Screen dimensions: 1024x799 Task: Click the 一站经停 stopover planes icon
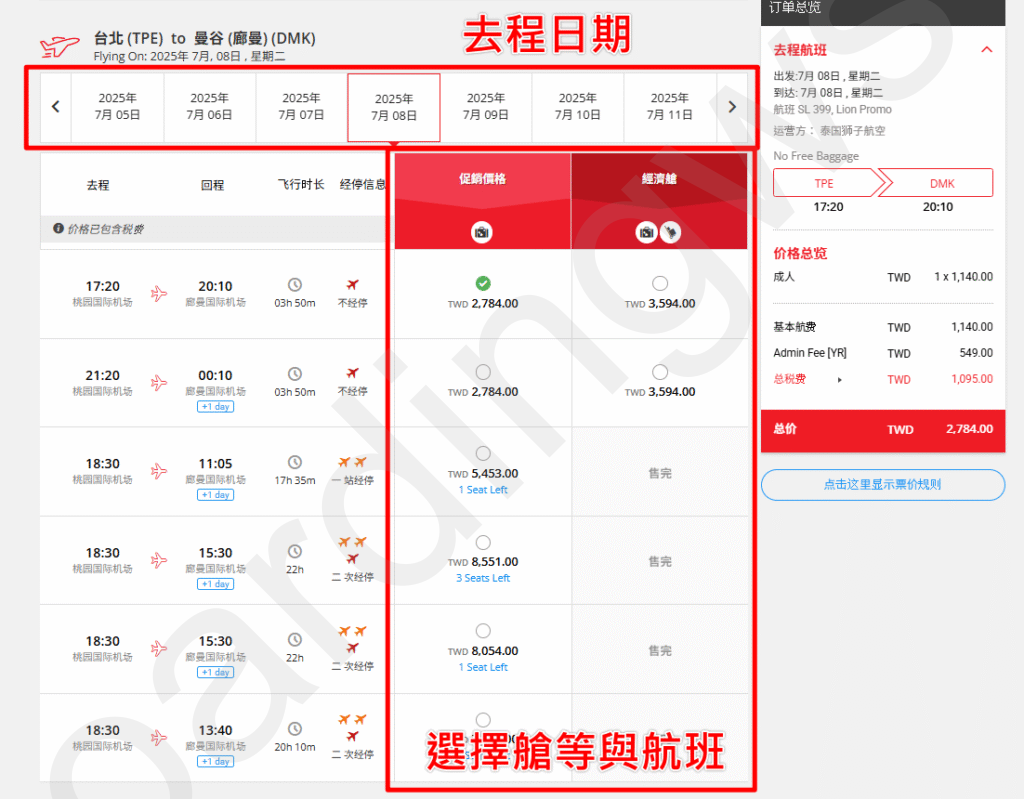pos(353,462)
